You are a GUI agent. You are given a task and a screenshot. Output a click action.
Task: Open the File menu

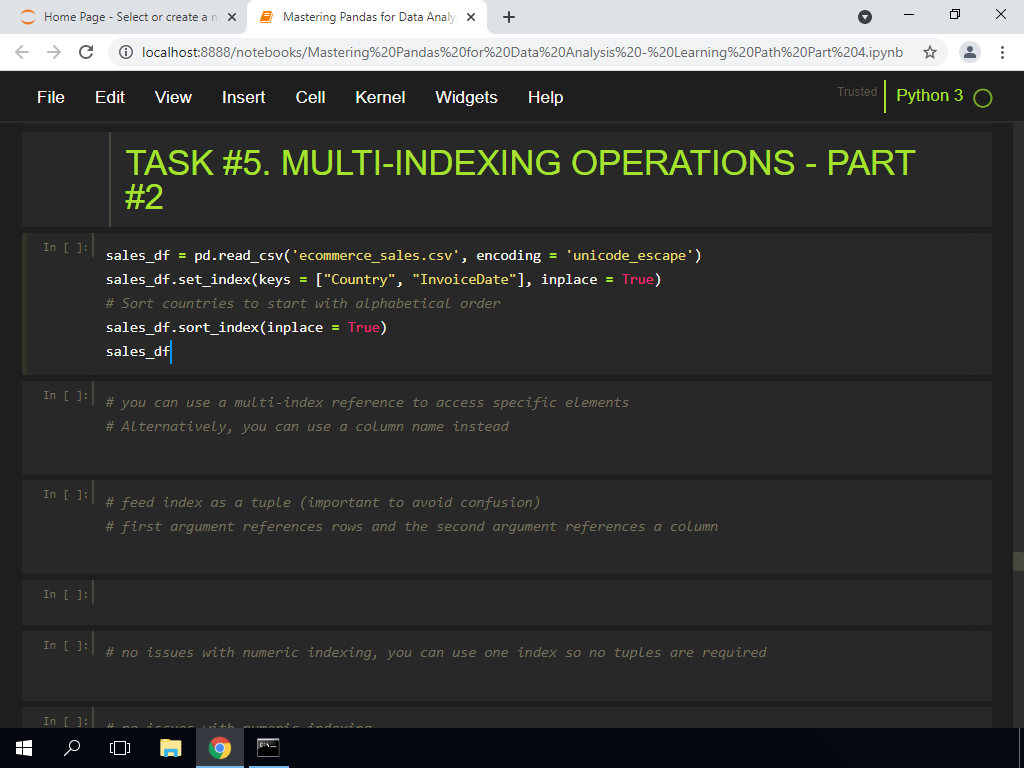pyautogui.click(x=50, y=97)
